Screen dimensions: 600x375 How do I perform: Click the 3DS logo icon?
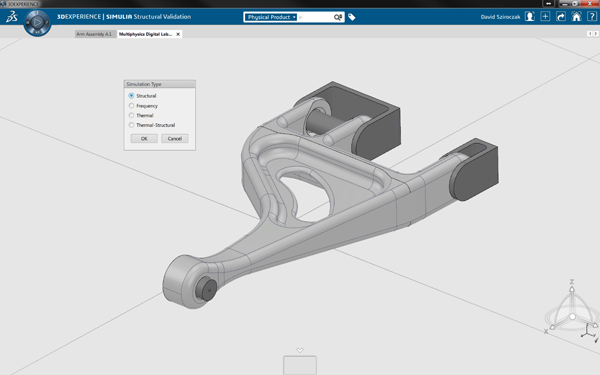(x=11, y=17)
